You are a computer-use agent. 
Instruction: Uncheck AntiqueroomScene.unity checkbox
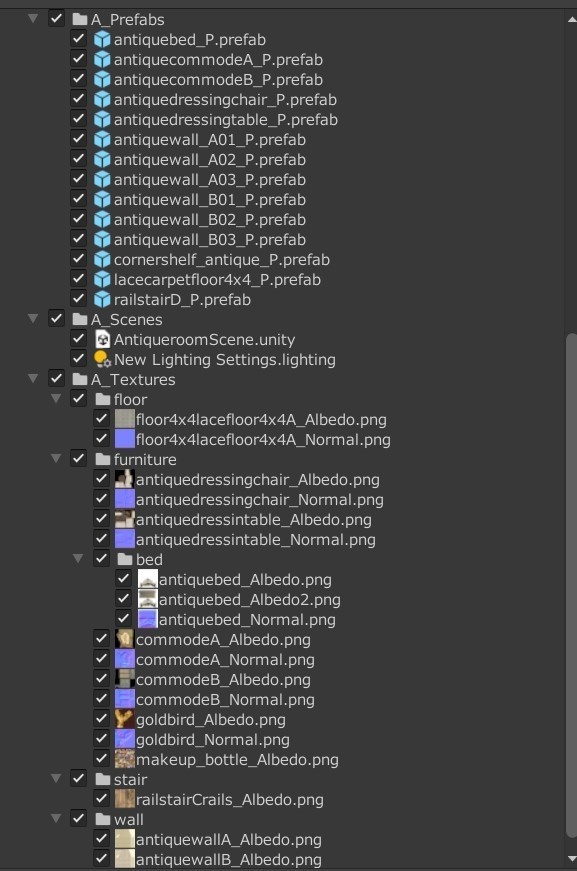point(78,338)
